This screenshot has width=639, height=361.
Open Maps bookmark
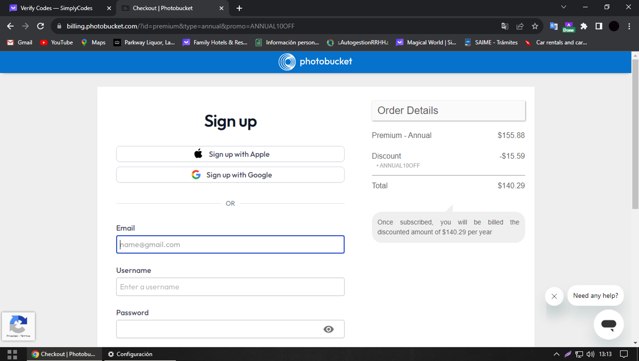point(93,42)
